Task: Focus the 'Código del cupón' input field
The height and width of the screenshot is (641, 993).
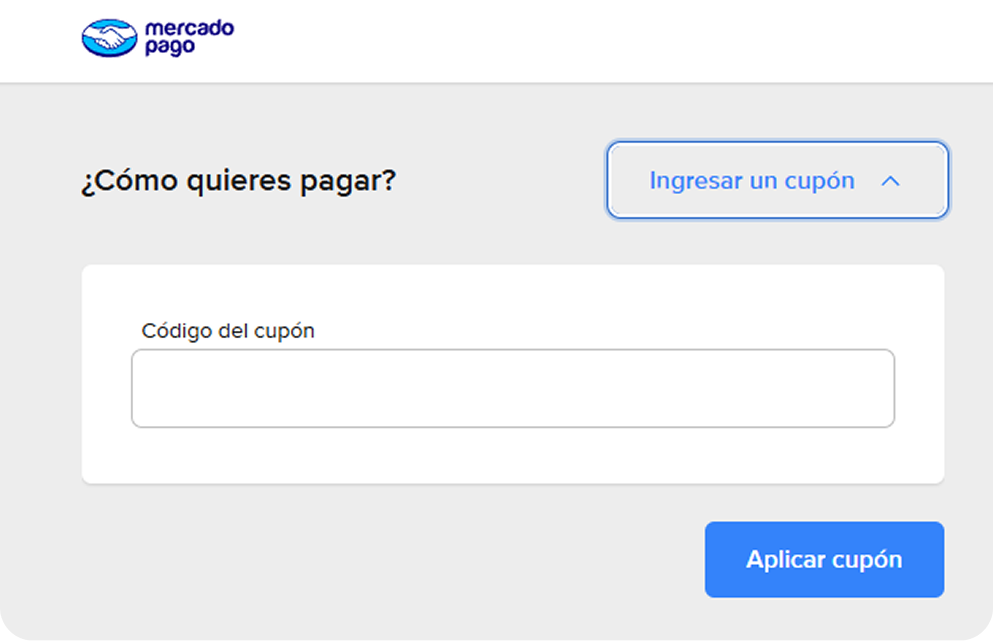Action: [x=513, y=388]
